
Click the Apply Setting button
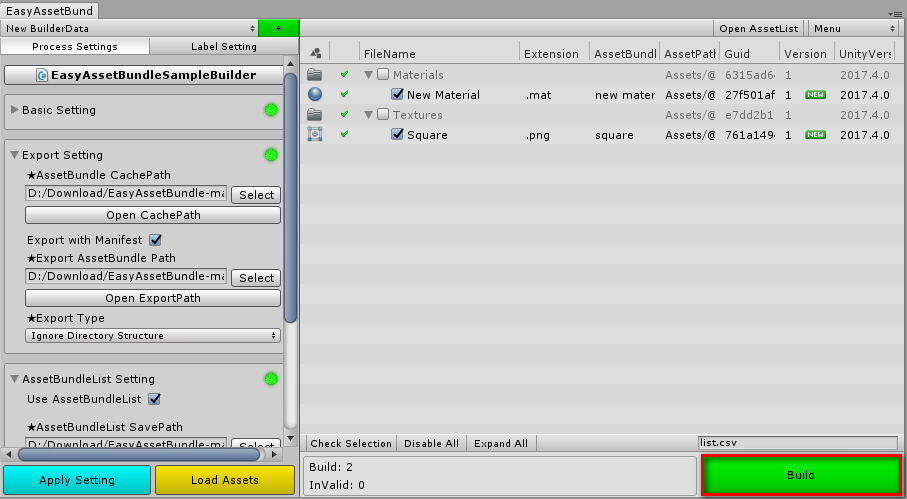coord(77,480)
